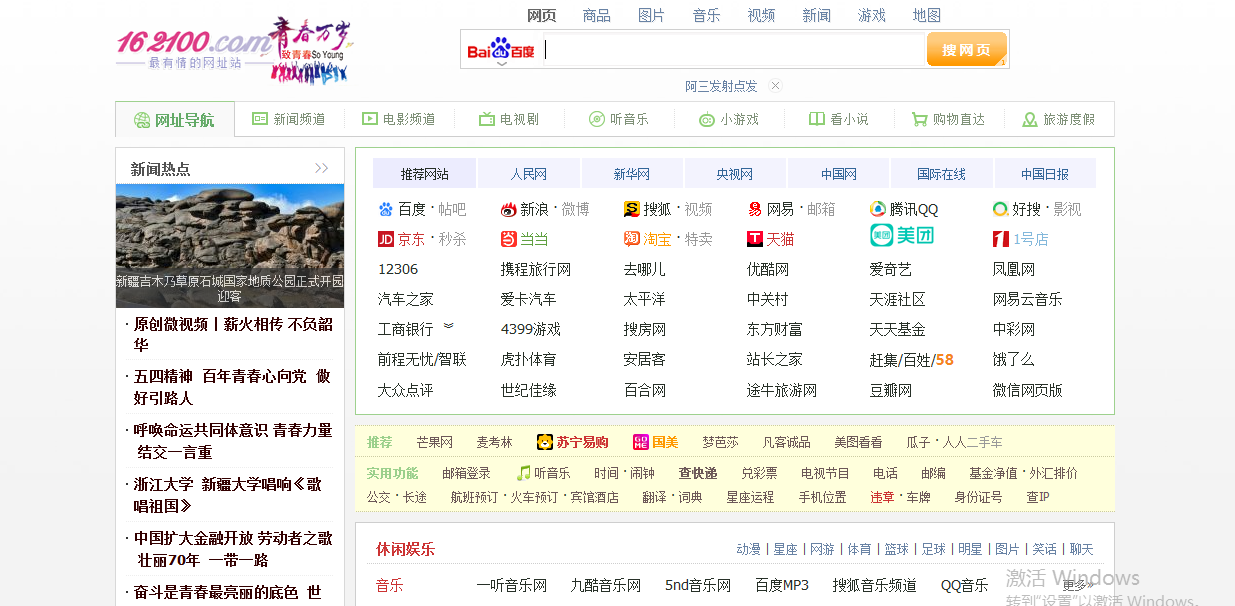Click the 当当 red icon
Screen dimensions: 1235x606
[508, 238]
